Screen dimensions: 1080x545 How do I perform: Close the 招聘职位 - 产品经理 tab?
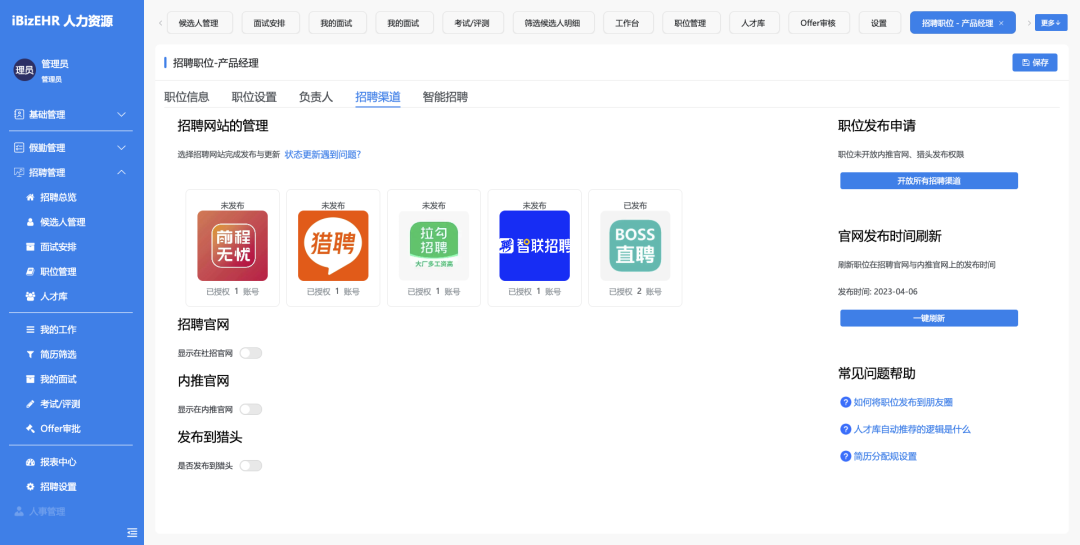pyautogui.click(x=1001, y=23)
